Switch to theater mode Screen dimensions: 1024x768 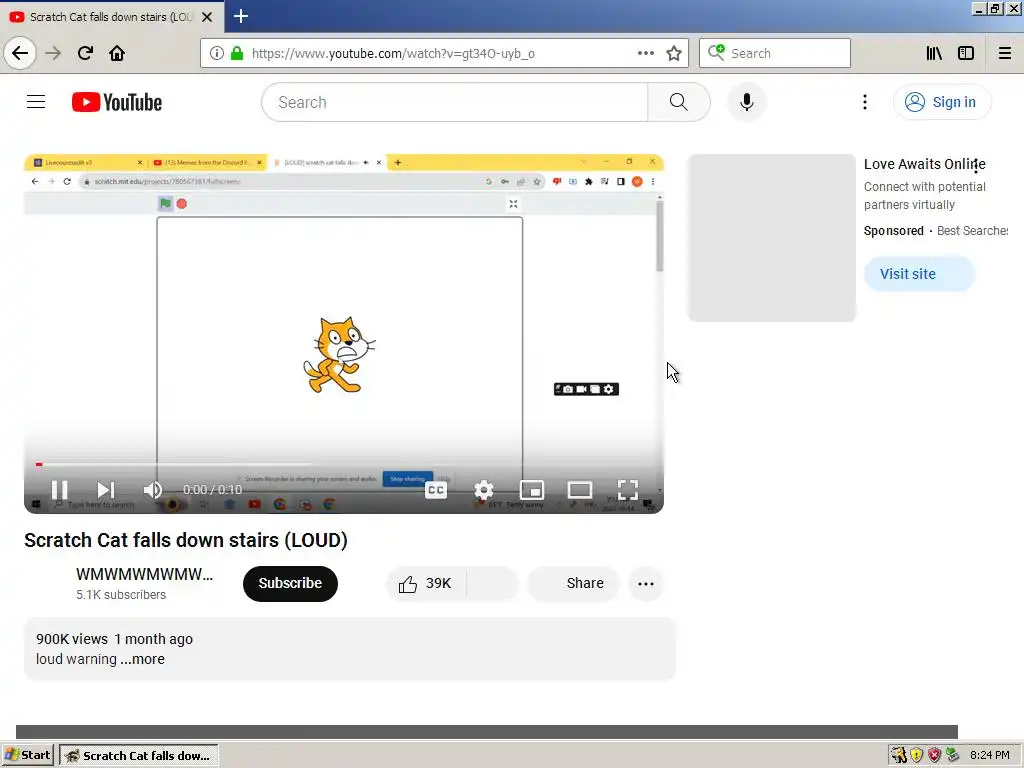[x=580, y=490]
